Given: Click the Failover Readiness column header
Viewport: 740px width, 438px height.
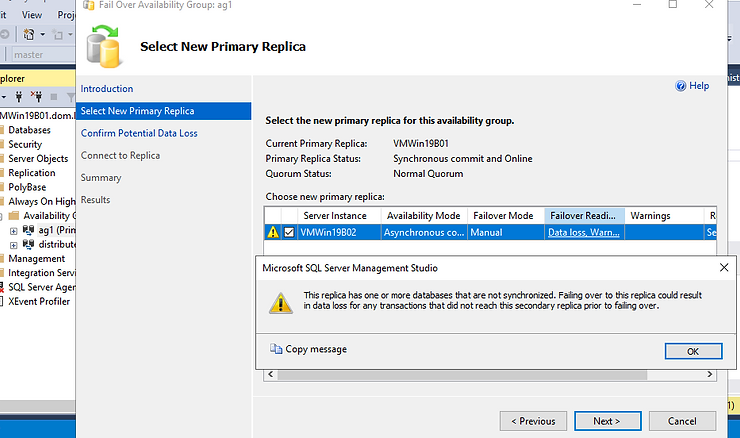Looking at the screenshot, I should pos(584,216).
